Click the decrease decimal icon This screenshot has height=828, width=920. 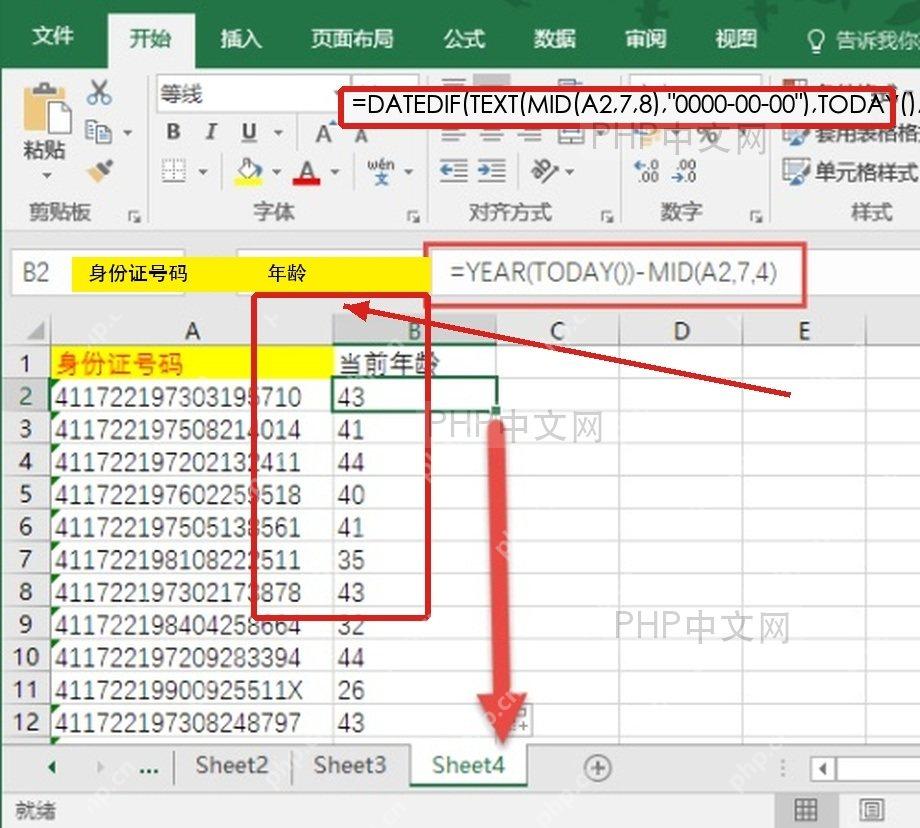684,171
